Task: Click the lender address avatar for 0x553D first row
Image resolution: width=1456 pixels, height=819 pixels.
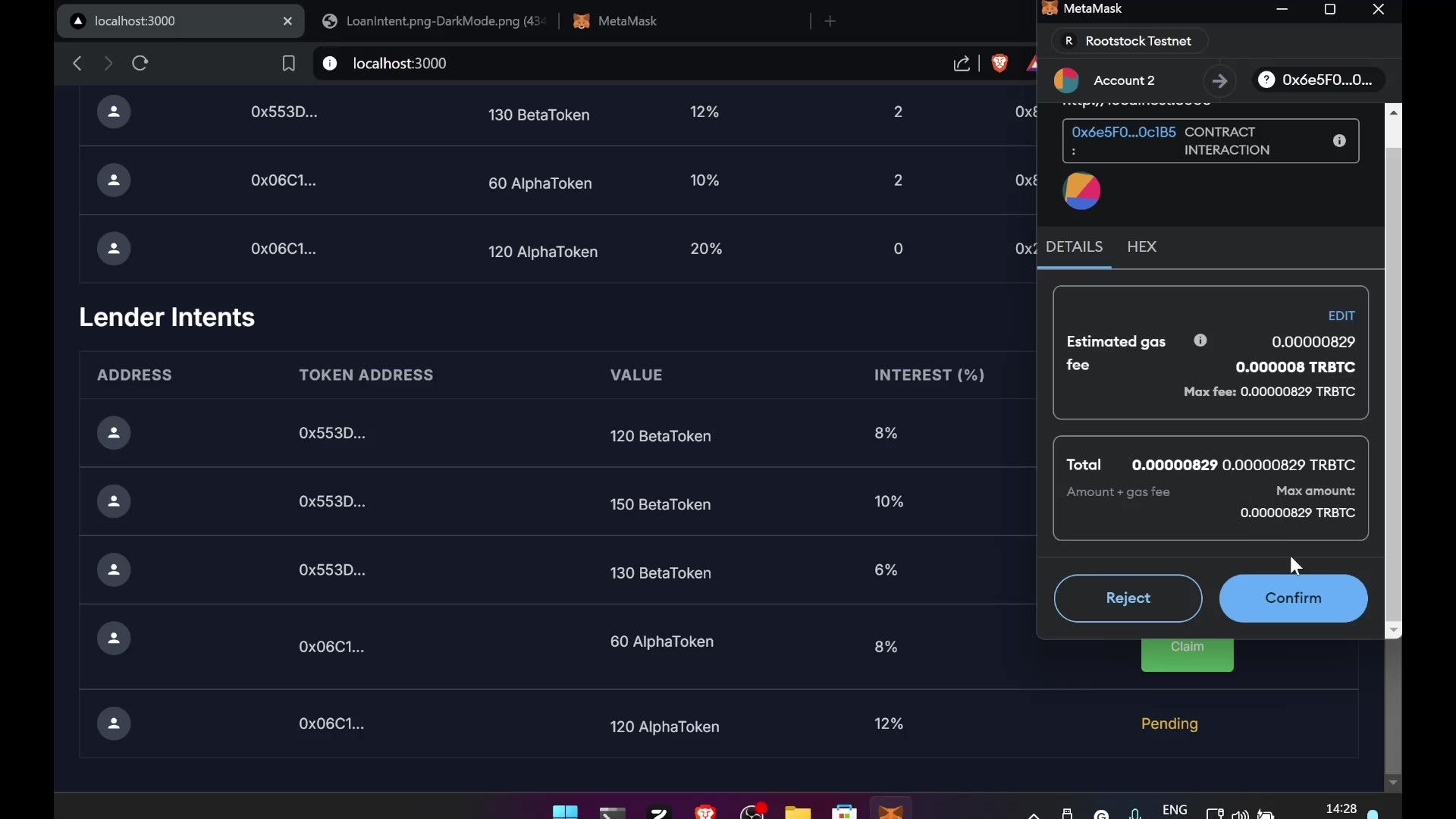Action: click(113, 433)
